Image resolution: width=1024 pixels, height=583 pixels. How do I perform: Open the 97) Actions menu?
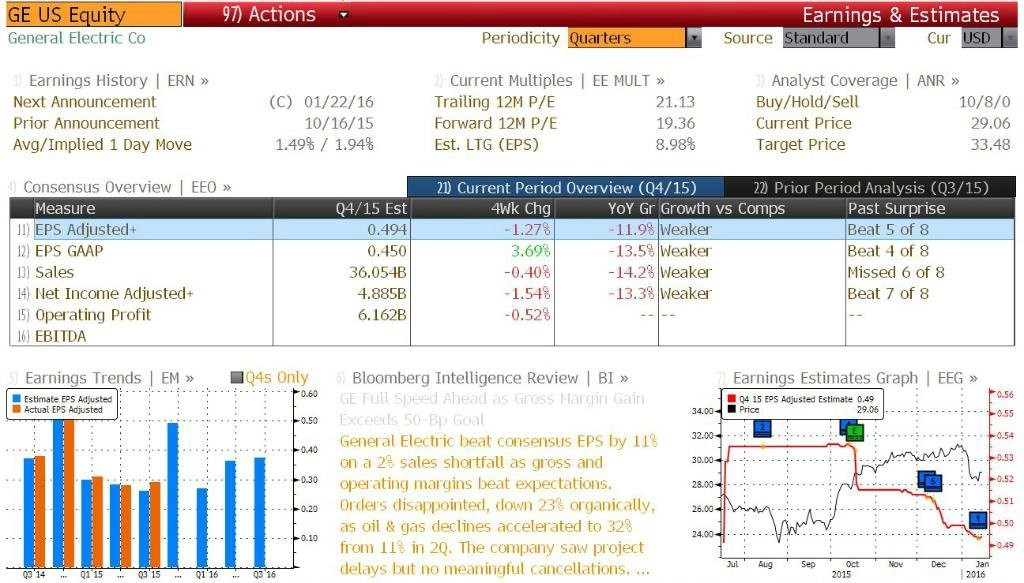tap(268, 14)
